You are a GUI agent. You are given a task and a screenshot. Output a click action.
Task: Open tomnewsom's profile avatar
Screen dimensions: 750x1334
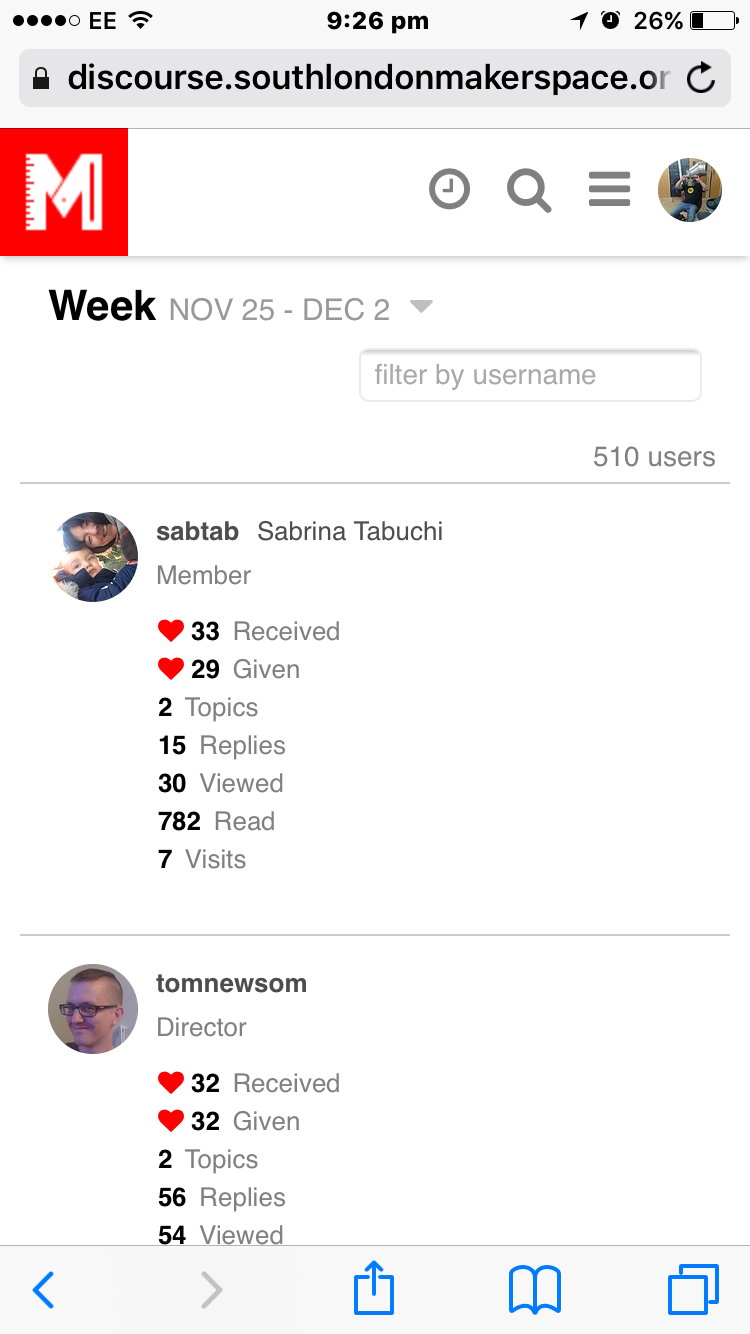(93, 1009)
